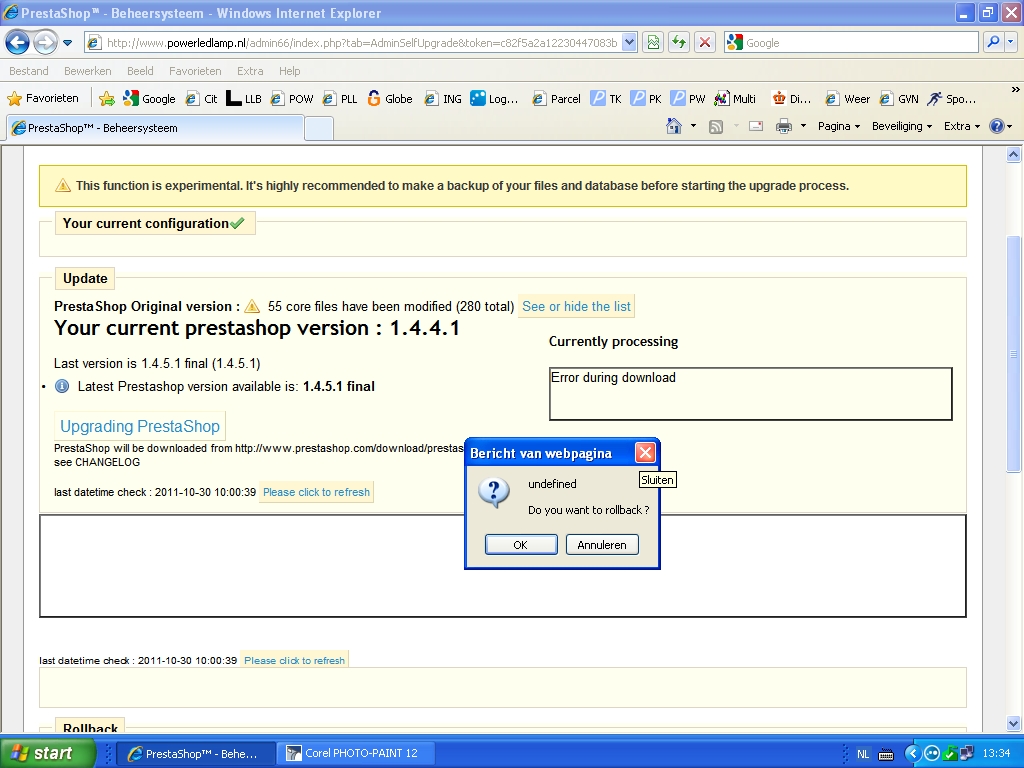Open the Log... favorites bookmark
Image resolution: width=1024 pixels, height=768 pixels.
click(x=494, y=99)
